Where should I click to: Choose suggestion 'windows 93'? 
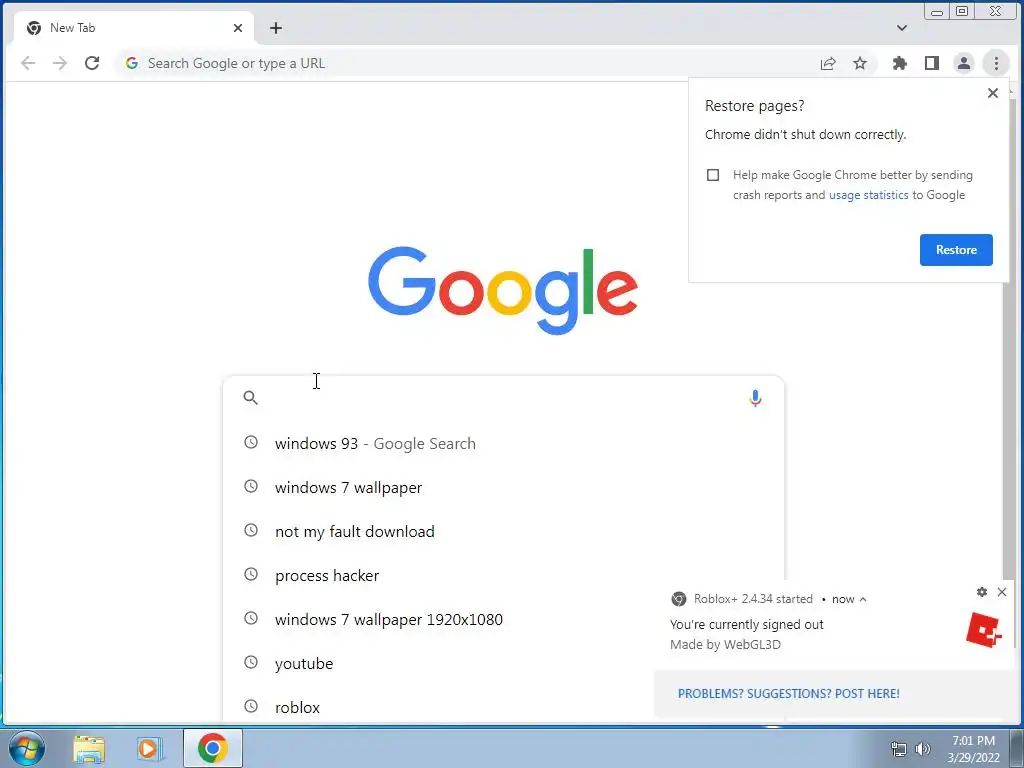[x=503, y=443]
